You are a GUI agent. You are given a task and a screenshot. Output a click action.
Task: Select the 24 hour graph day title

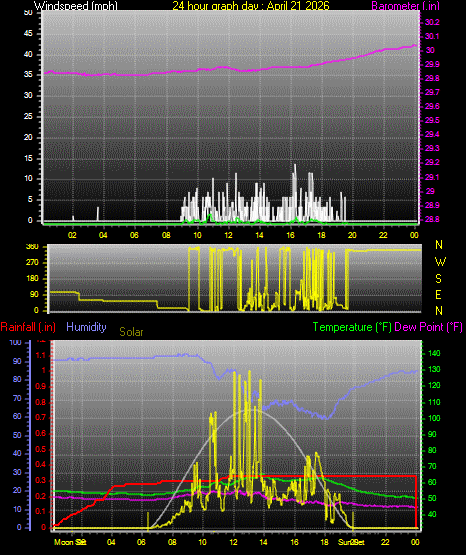(x=251, y=6)
